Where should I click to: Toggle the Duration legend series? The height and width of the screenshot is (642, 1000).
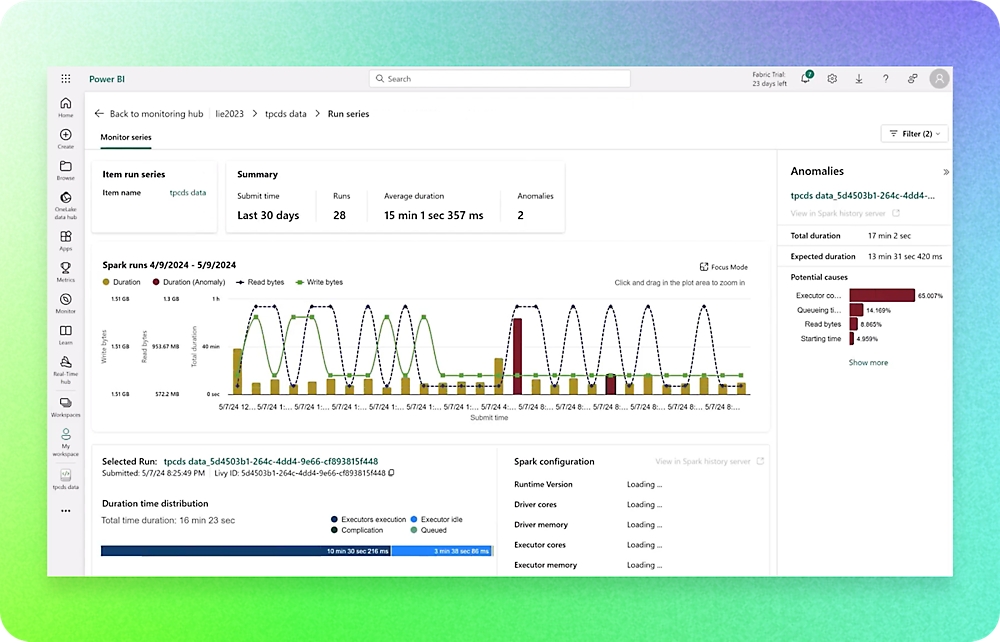(x=121, y=282)
